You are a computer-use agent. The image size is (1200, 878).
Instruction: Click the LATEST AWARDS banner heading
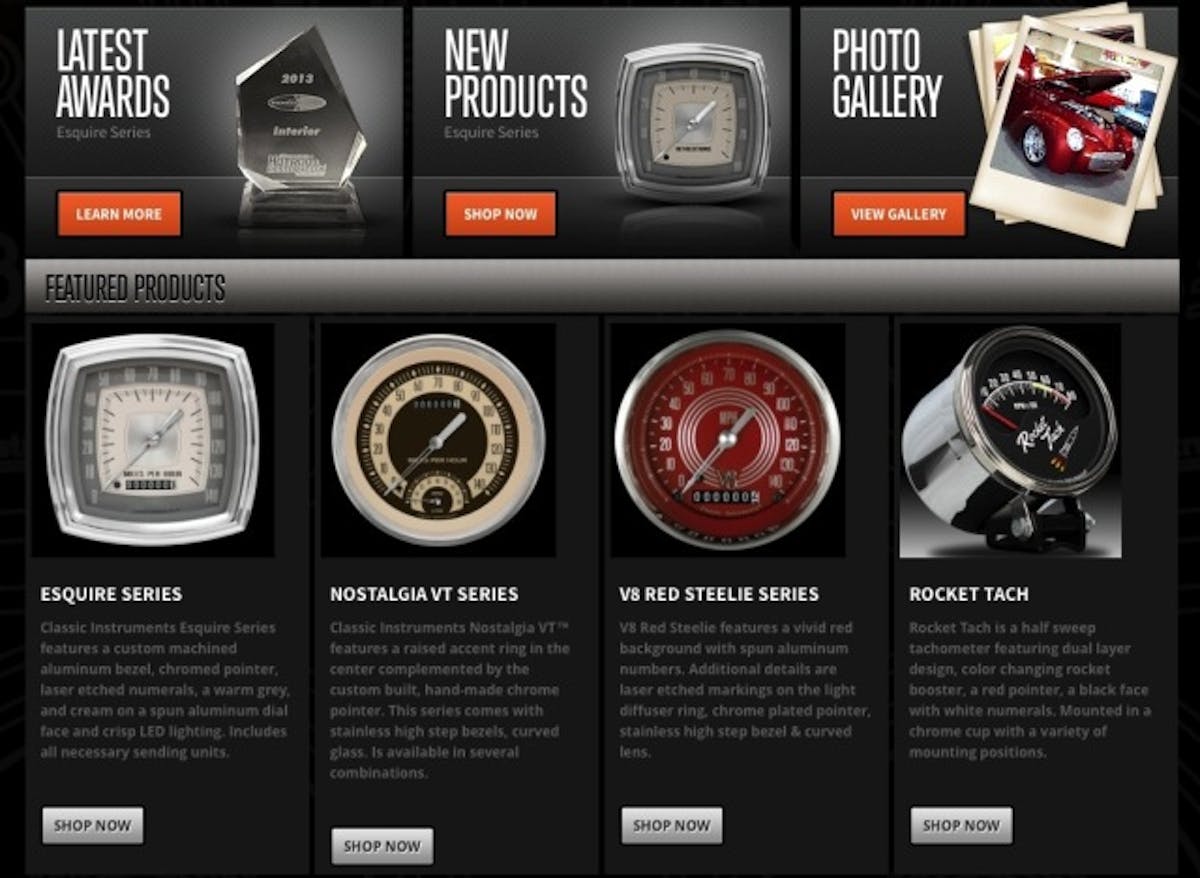click(112, 72)
